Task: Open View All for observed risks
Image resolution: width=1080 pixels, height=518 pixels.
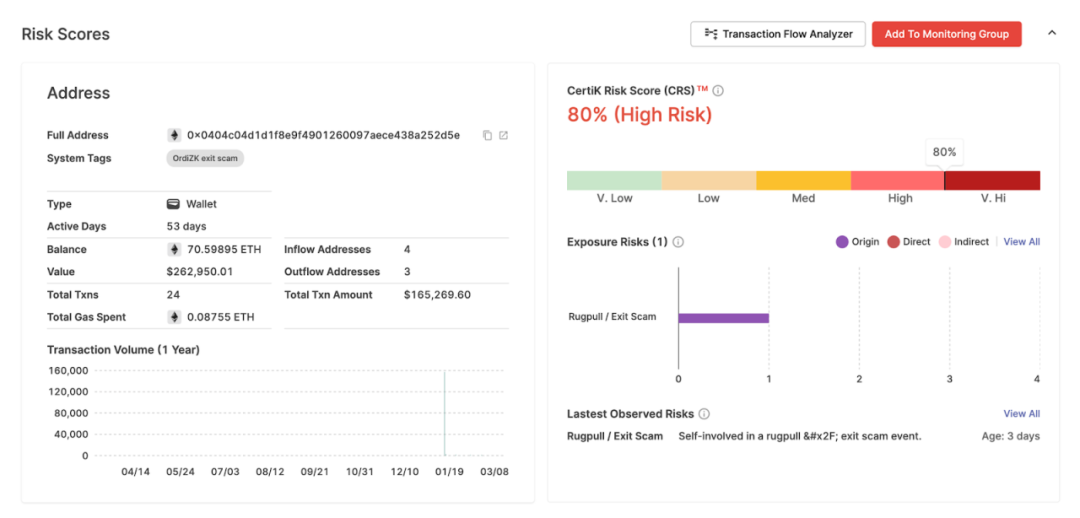Action: click(1021, 414)
